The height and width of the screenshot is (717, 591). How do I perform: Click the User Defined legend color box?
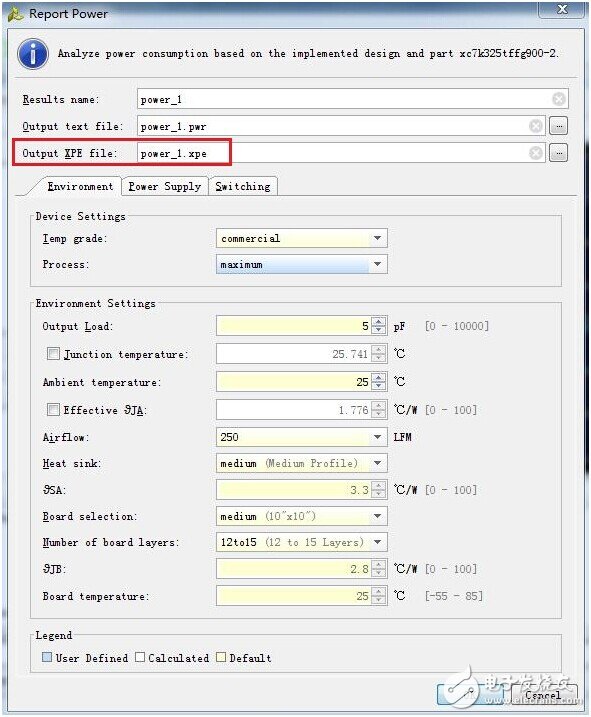pyautogui.click(x=47, y=657)
